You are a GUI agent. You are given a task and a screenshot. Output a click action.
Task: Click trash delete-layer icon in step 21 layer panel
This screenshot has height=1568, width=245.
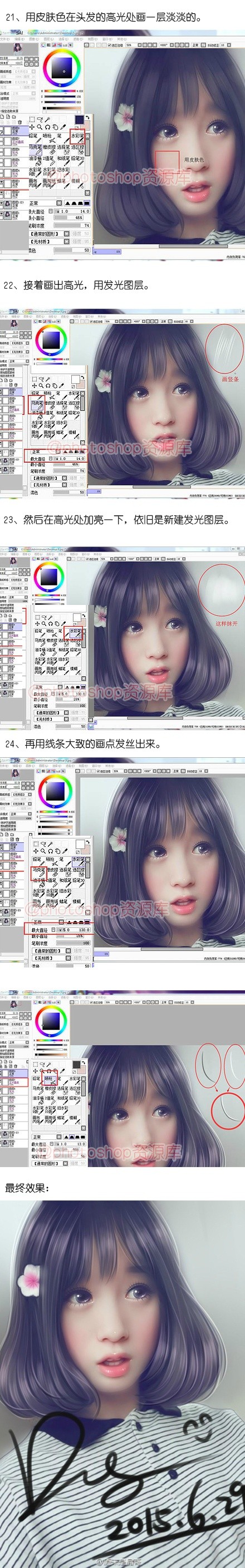[20, 122]
